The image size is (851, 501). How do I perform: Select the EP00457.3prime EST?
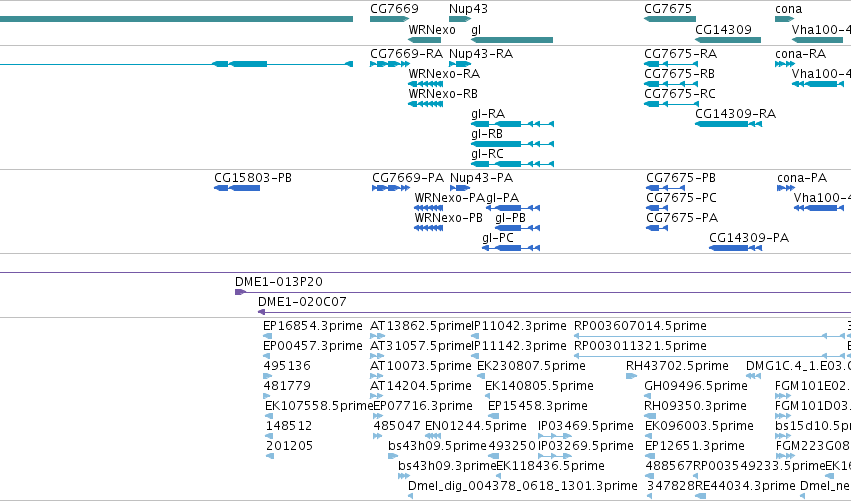(x=268, y=356)
